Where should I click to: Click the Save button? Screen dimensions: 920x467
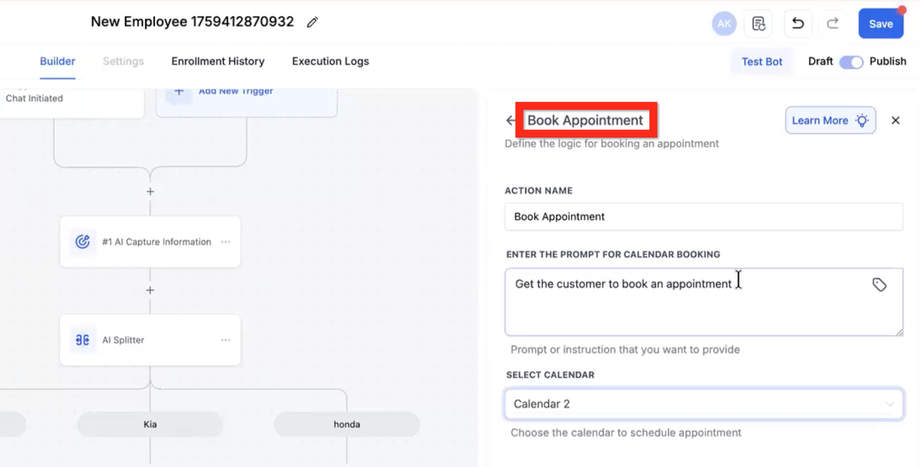880,24
